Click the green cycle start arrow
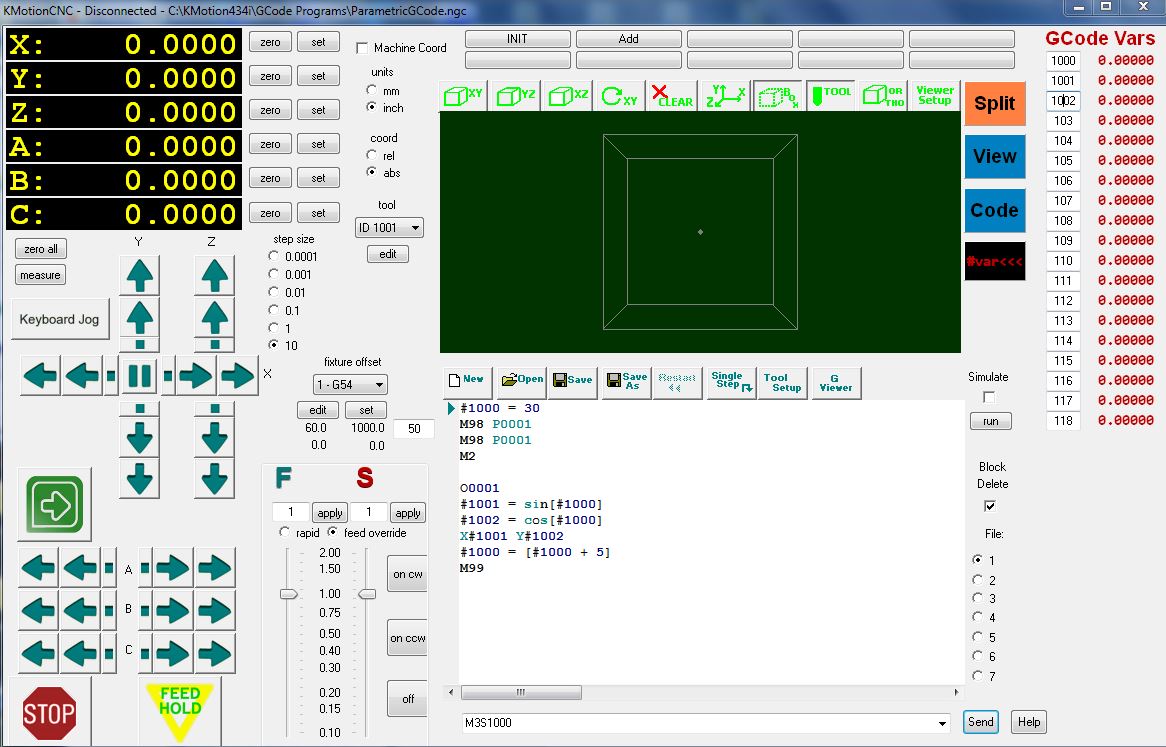The height and width of the screenshot is (747, 1166). pyautogui.click(x=54, y=504)
